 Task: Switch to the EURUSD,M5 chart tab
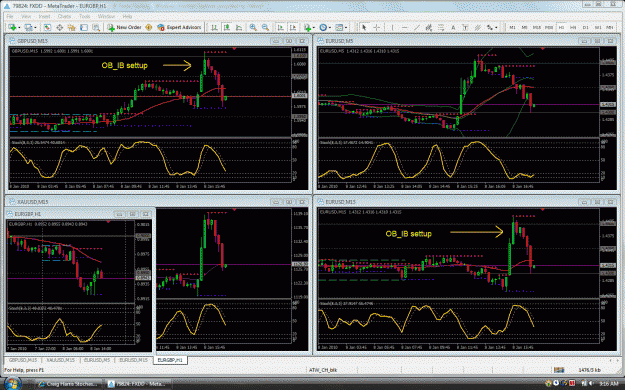click(x=97, y=360)
